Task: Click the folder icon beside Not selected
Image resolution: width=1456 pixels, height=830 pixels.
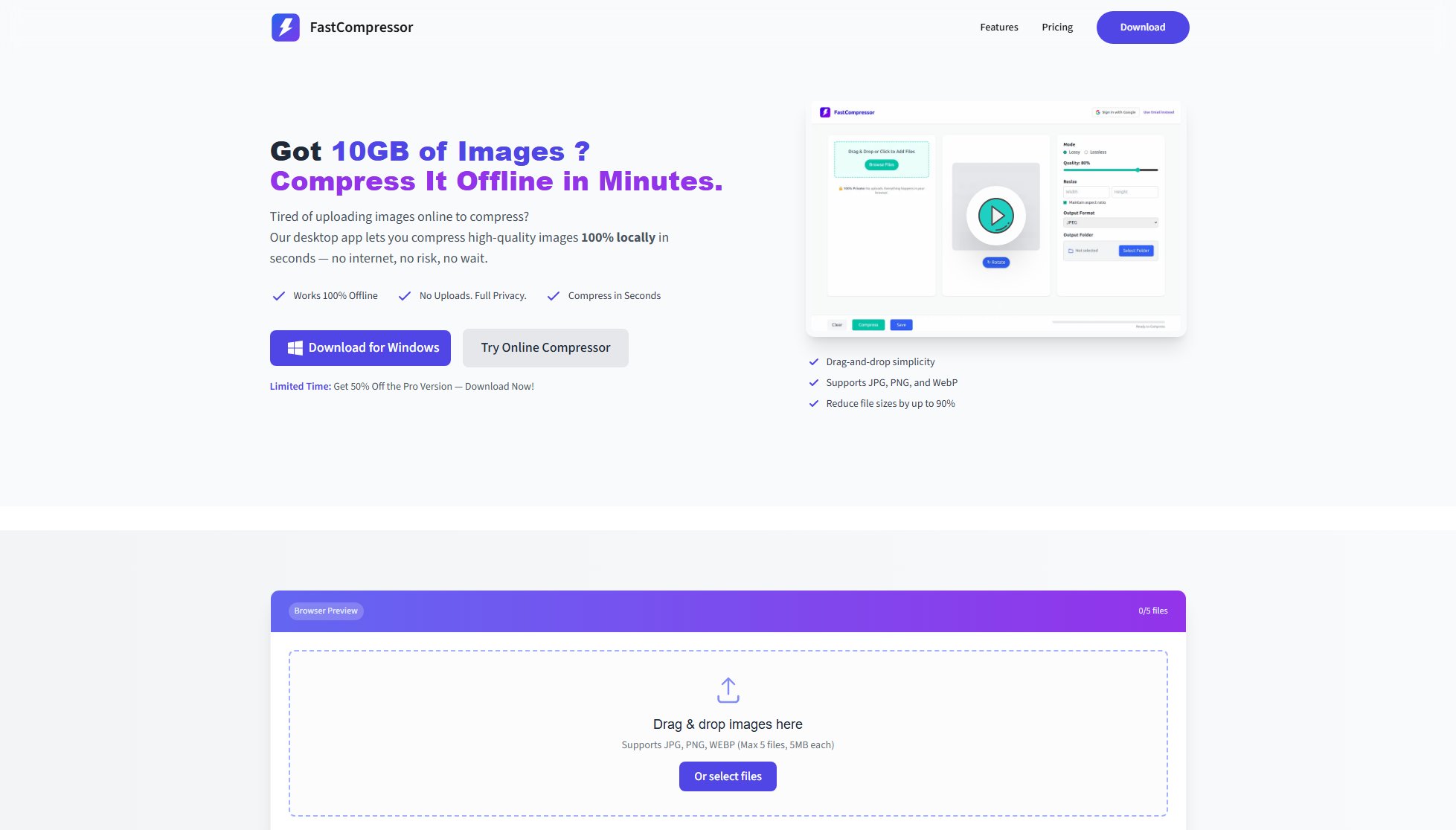Action: point(1071,251)
